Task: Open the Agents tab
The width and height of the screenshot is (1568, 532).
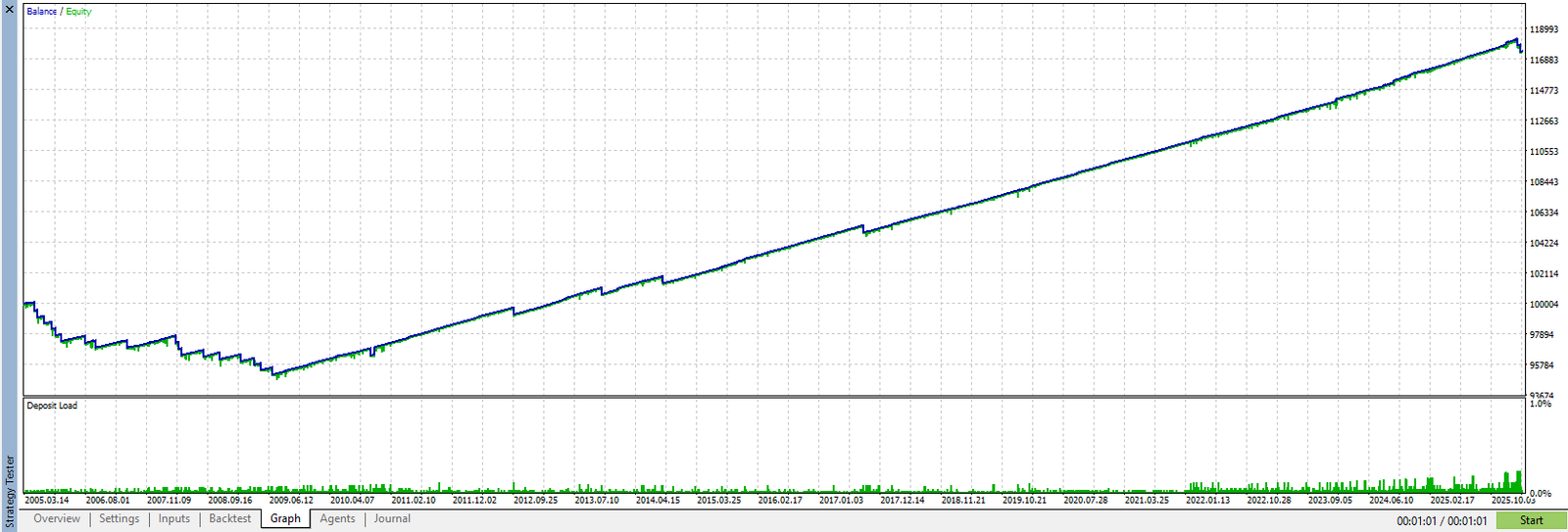Action: 337,519
